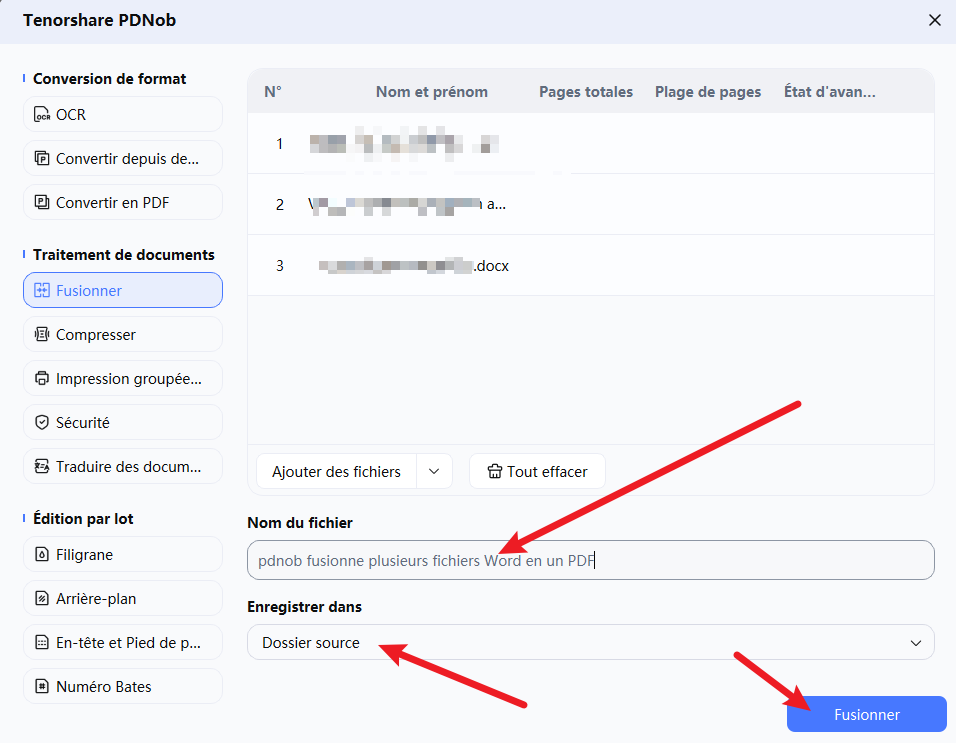Click the N° column header
Image resolution: width=956 pixels, height=743 pixels.
tap(273, 92)
